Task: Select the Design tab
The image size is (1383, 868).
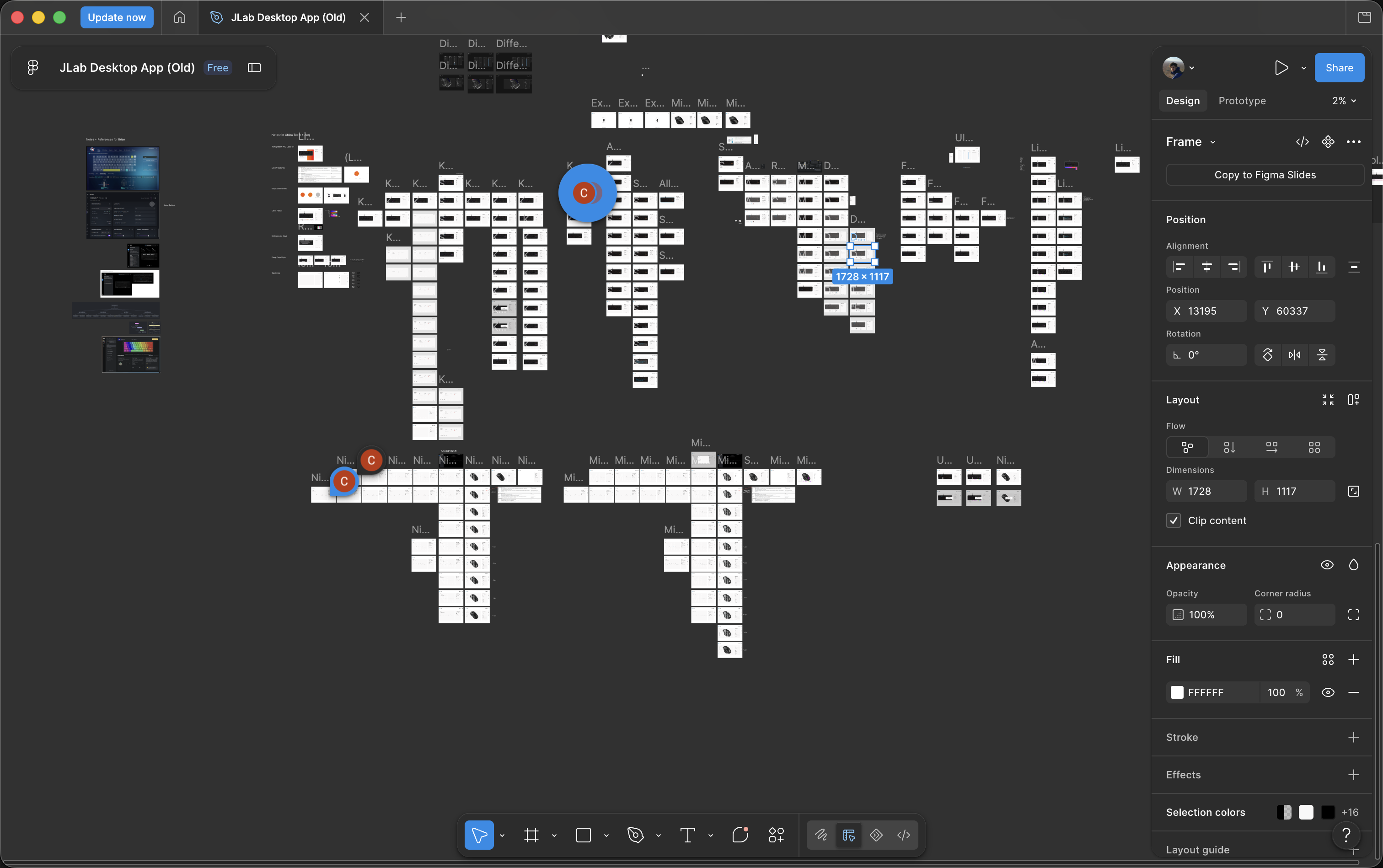Action: (x=1183, y=101)
